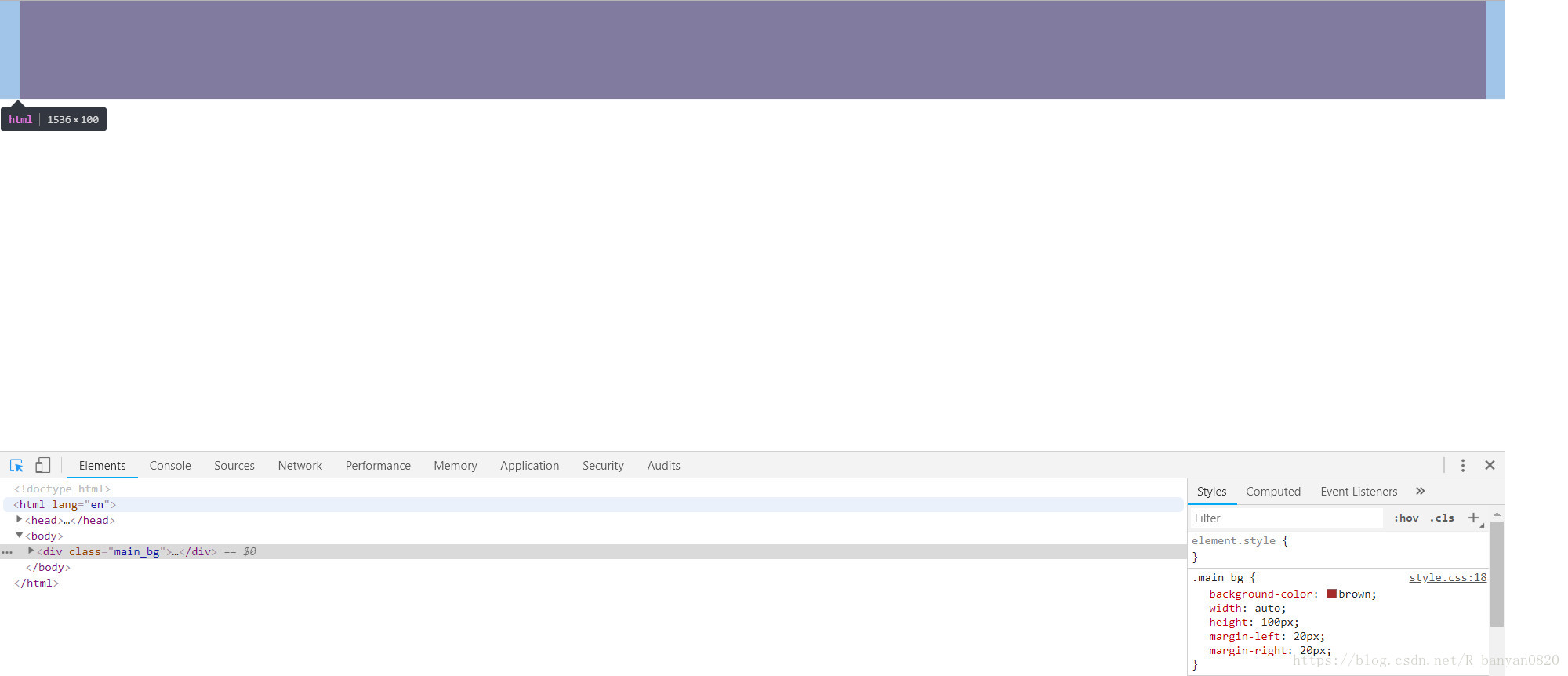Open the Console tab
The width and height of the screenshot is (1568, 676).
pos(170,465)
